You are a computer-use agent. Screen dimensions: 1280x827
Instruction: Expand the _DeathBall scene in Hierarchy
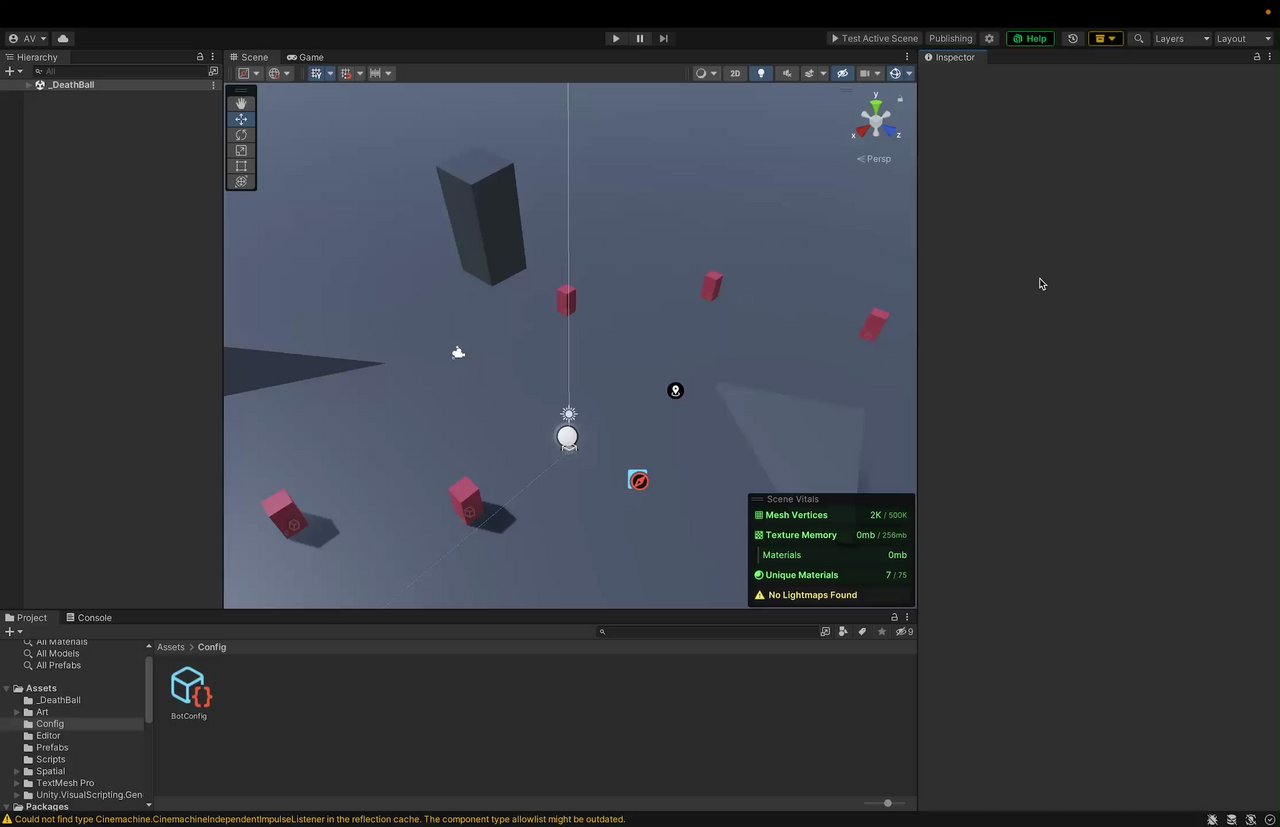[x=29, y=85]
